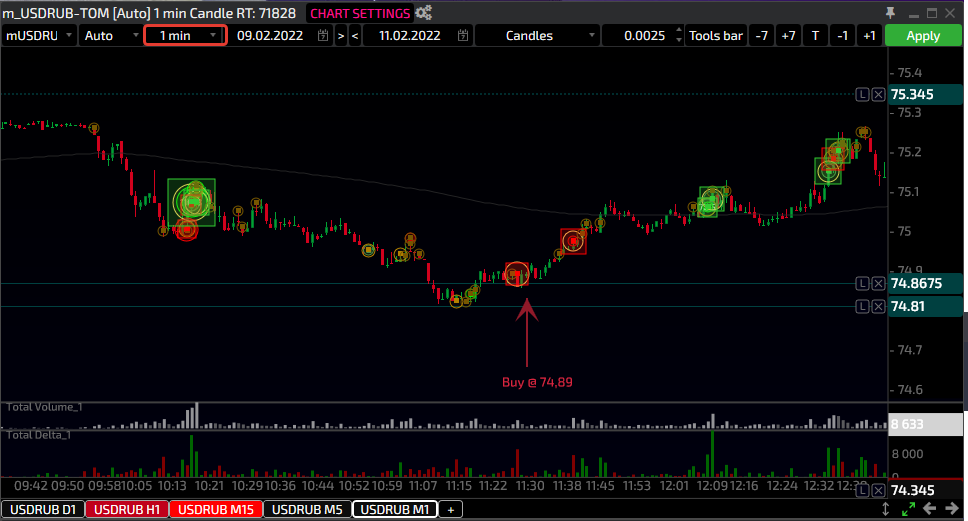The width and height of the screenshot is (968, 521).
Task: Click the +7 days button
Action: 788,36
